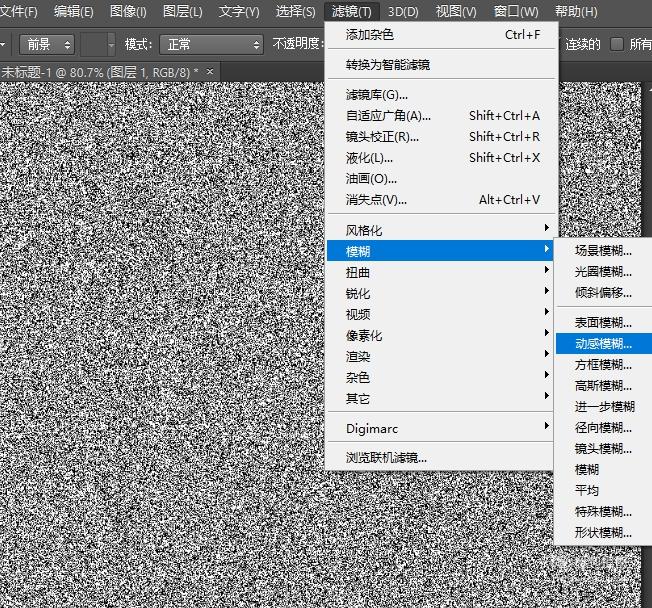The width and height of the screenshot is (652, 608).
Task: Toggle the 所有 layers checkbox
Action: tap(617, 44)
